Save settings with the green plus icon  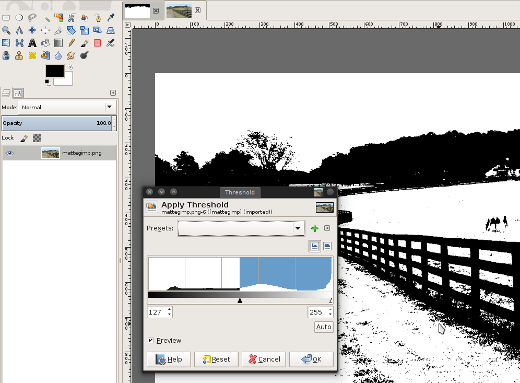(314, 228)
